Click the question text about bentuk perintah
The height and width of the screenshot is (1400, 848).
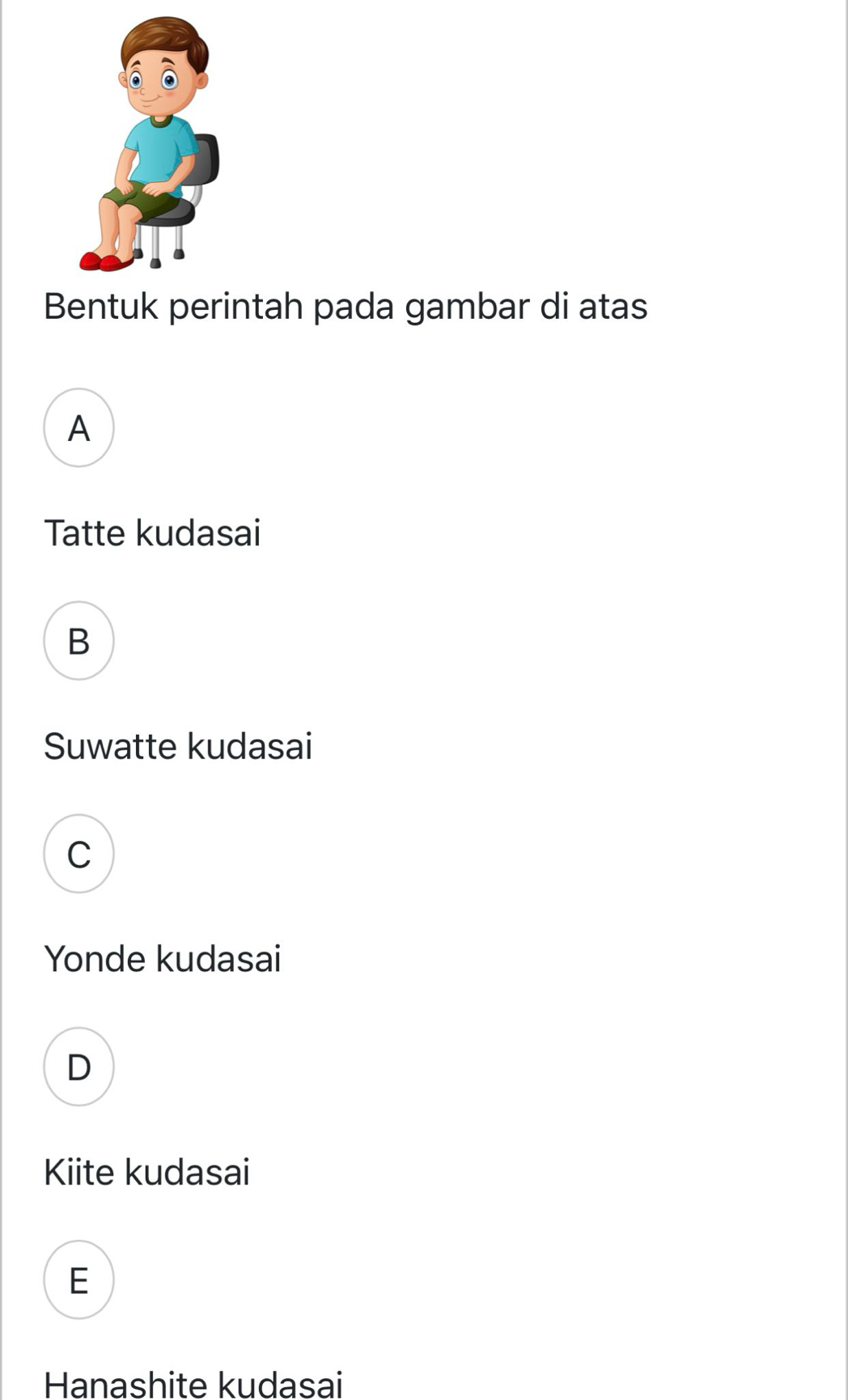coord(346,306)
